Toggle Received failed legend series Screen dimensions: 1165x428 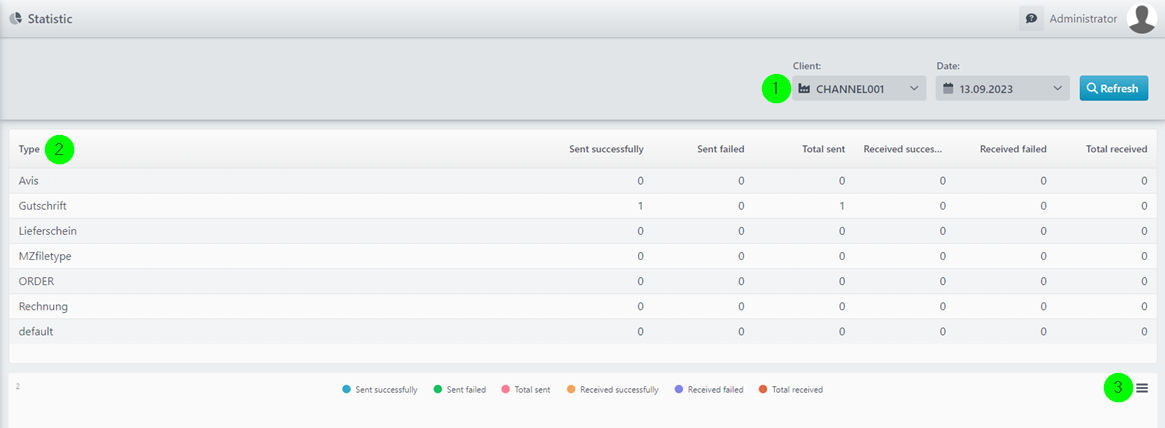point(709,389)
